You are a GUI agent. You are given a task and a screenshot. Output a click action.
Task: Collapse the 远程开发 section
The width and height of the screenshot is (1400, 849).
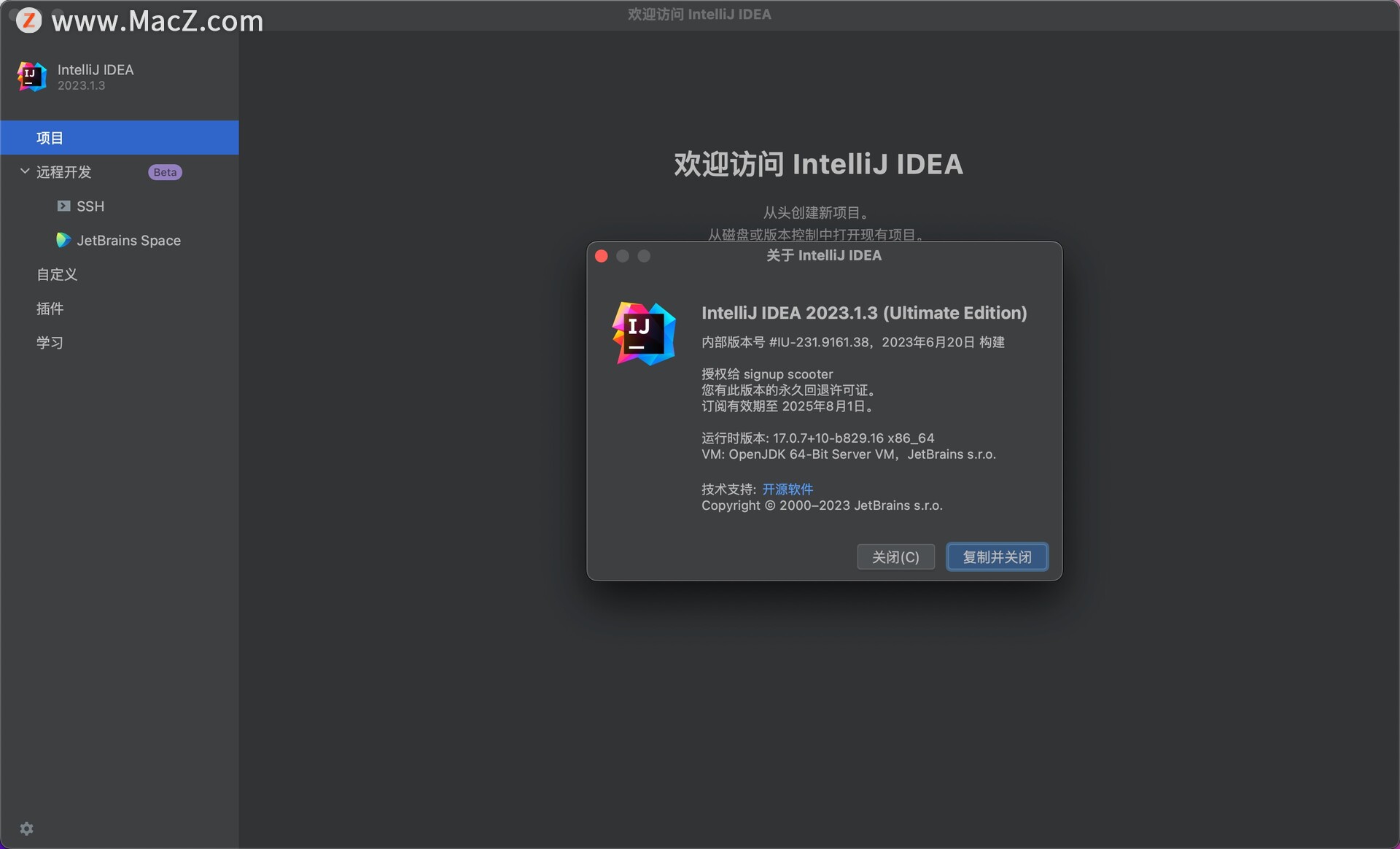click(24, 171)
